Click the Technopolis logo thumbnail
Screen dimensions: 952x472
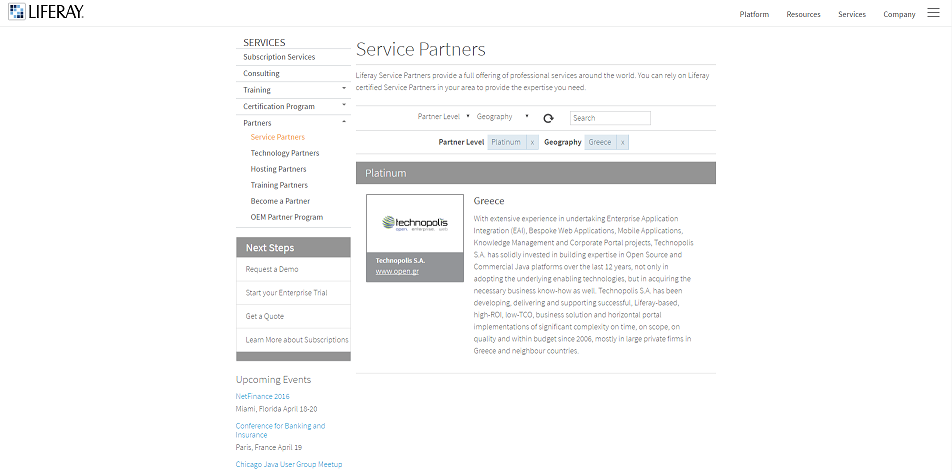[x=415, y=223]
